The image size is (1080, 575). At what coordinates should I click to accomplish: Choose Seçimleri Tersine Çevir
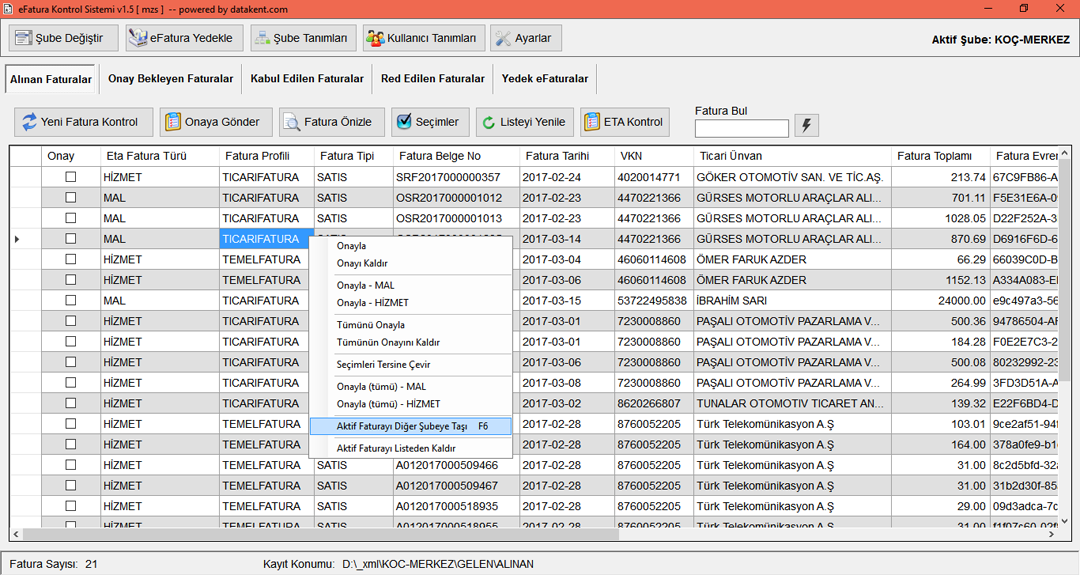pyautogui.click(x=411, y=364)
